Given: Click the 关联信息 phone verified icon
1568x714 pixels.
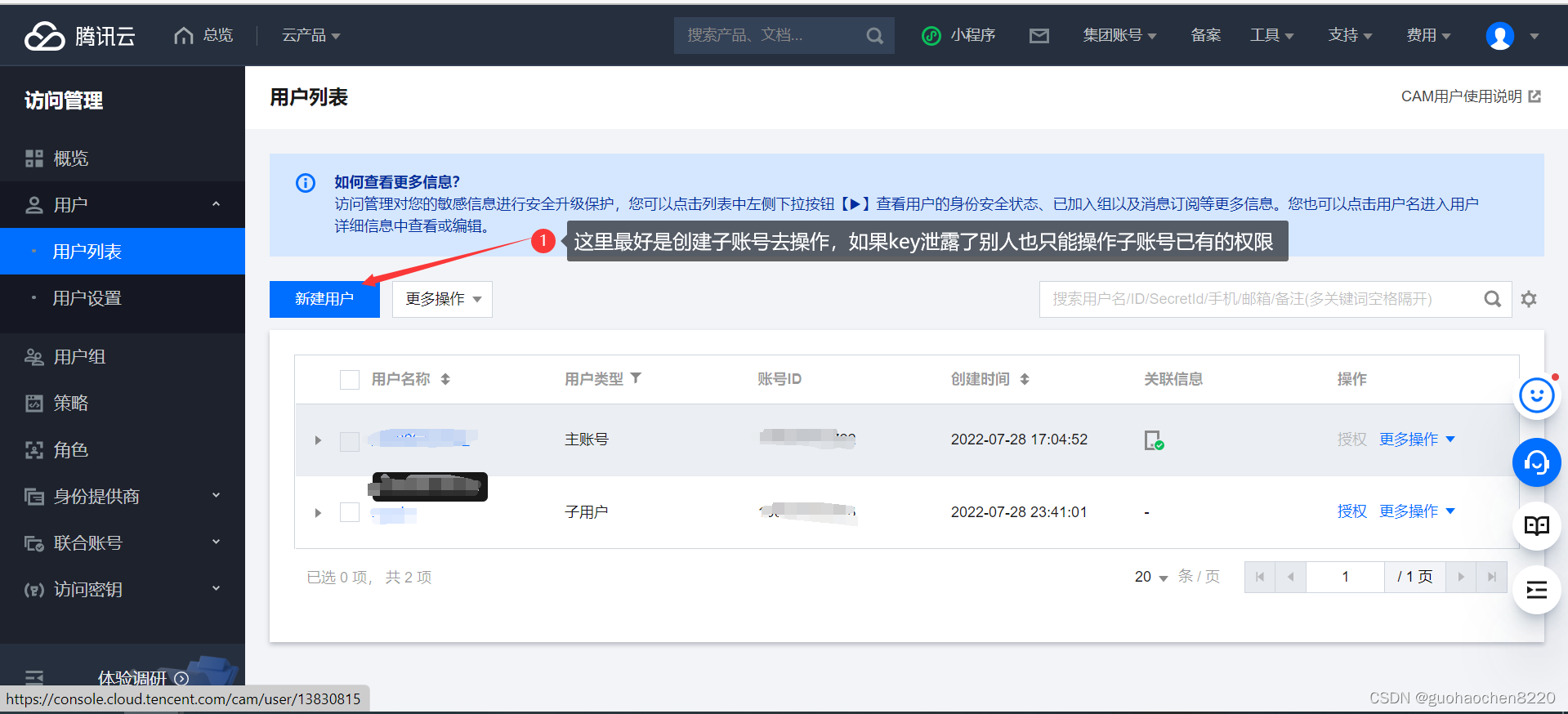Looking at the screenshot, I should click(1154, 440).
